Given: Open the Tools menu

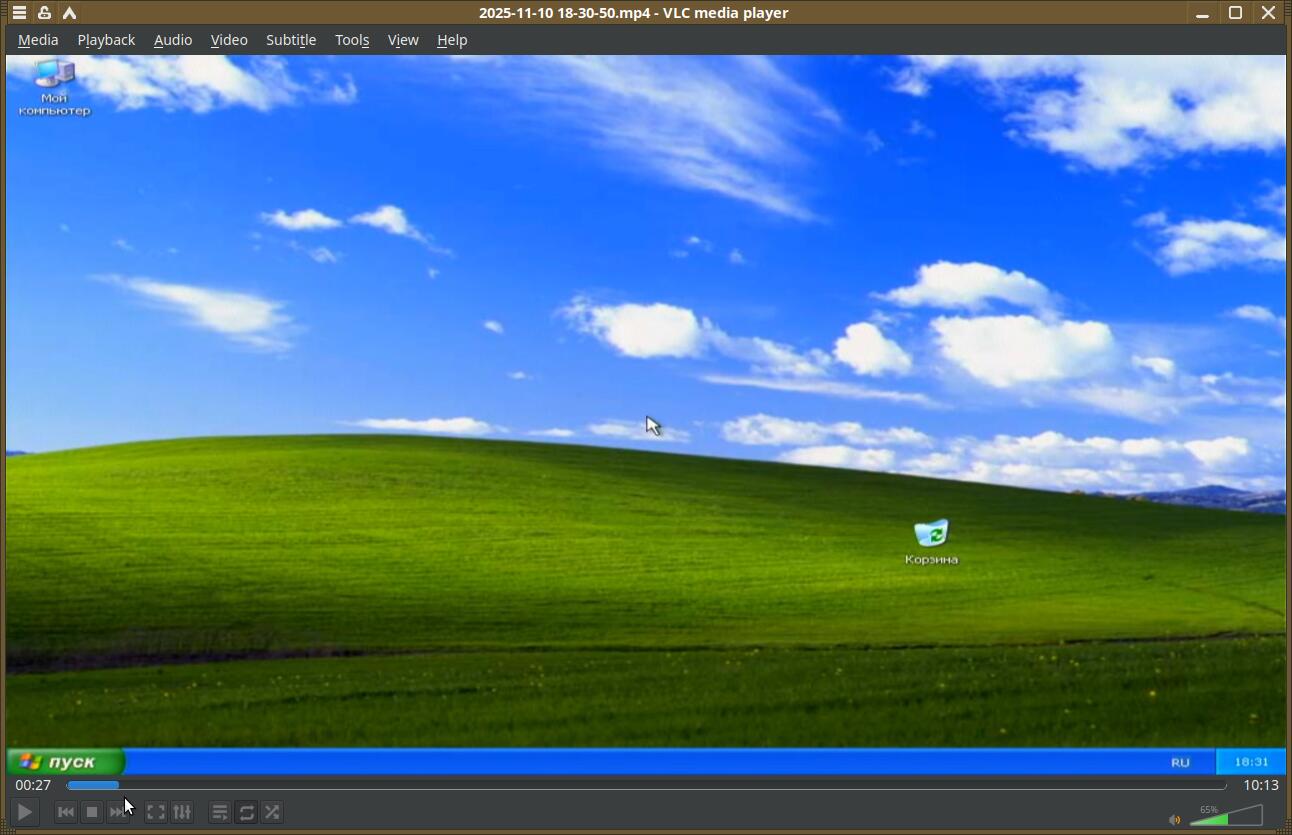Looking at the screenshot, I should (352, 40).
